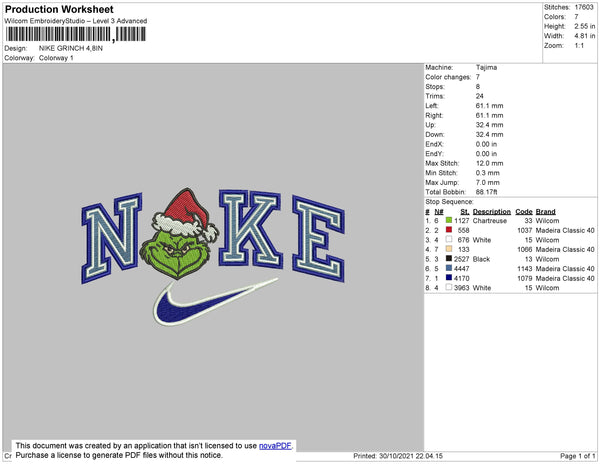Click the 'Code' column header
This screenshot has height=464, width=600.
pyautogui.click(x=524, y=212)
